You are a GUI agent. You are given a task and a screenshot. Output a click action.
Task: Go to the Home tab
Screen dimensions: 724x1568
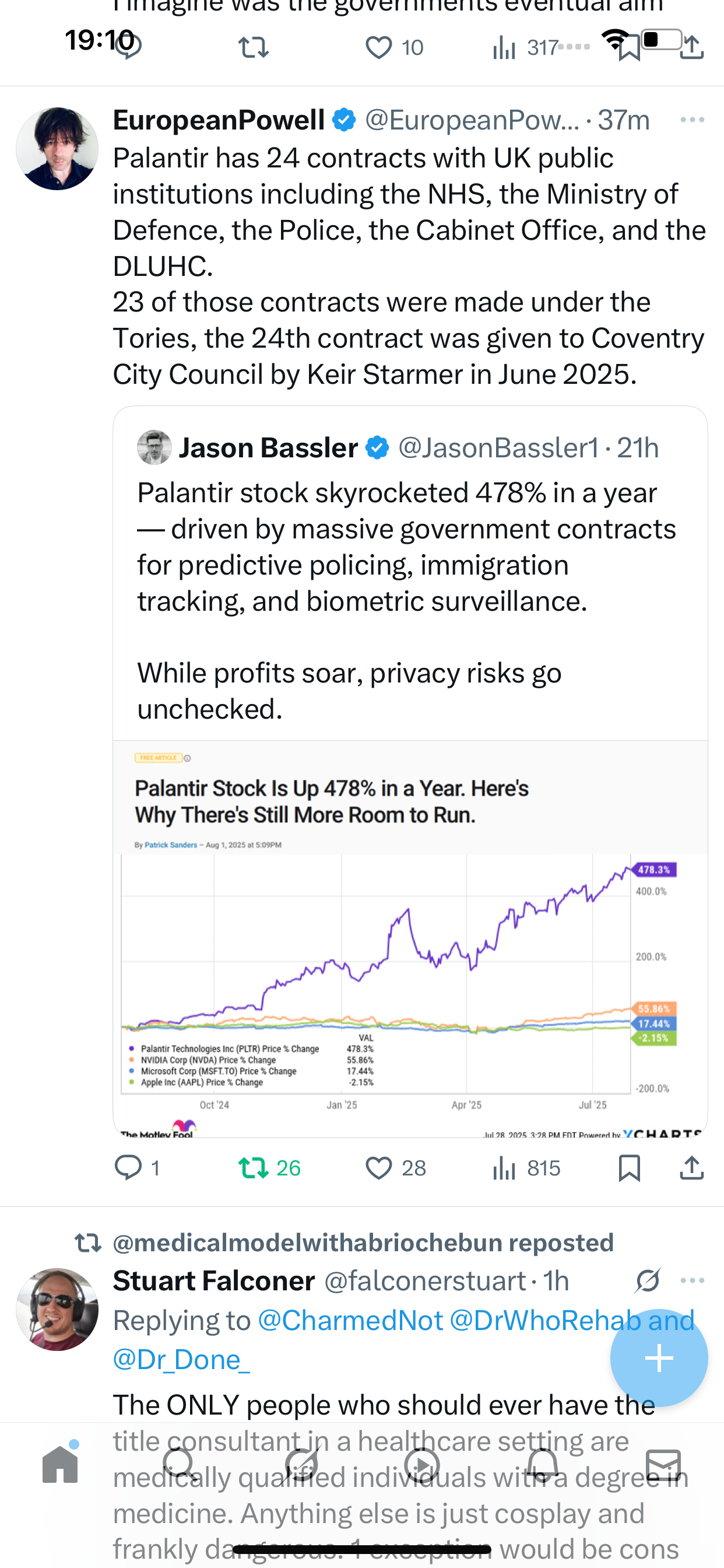click(60, 1465)
